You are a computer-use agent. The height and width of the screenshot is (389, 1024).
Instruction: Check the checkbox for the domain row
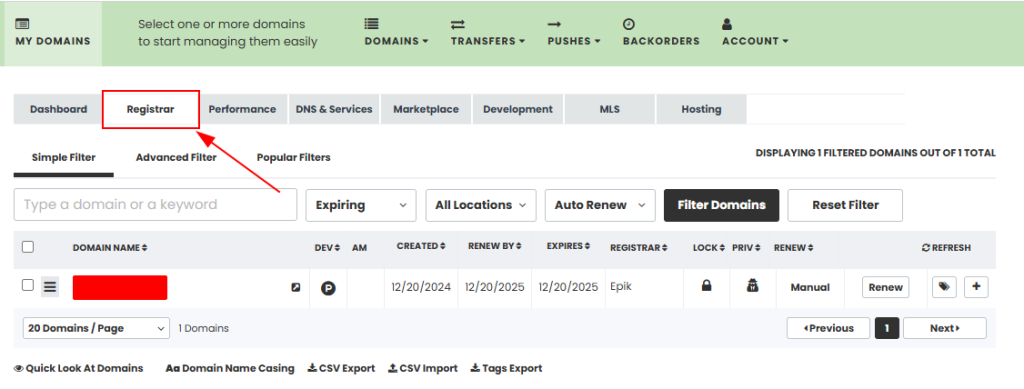[x=27, y=285]
